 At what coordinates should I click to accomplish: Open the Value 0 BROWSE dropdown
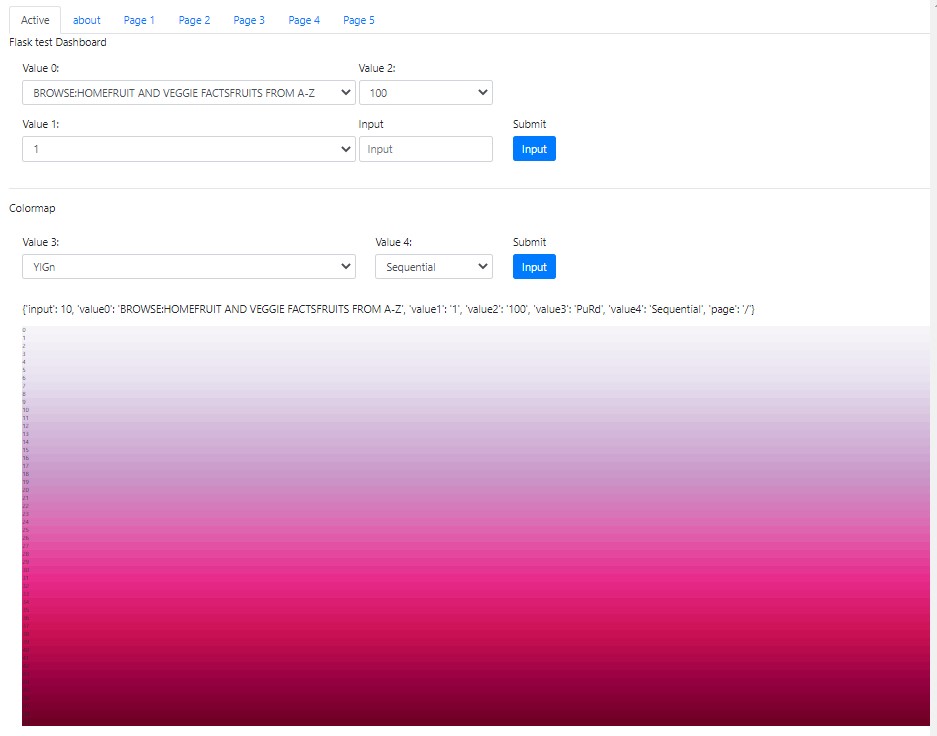click(x=188, y=92)
